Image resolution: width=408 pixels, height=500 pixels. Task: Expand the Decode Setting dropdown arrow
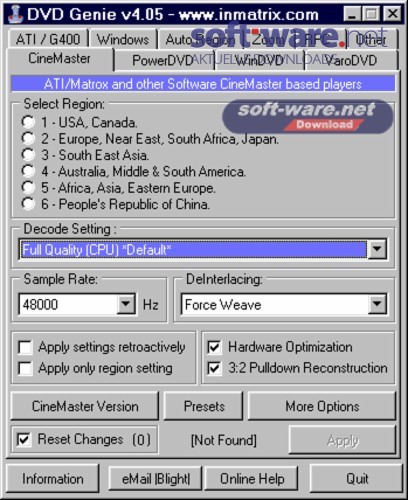[x=377, y=249]
